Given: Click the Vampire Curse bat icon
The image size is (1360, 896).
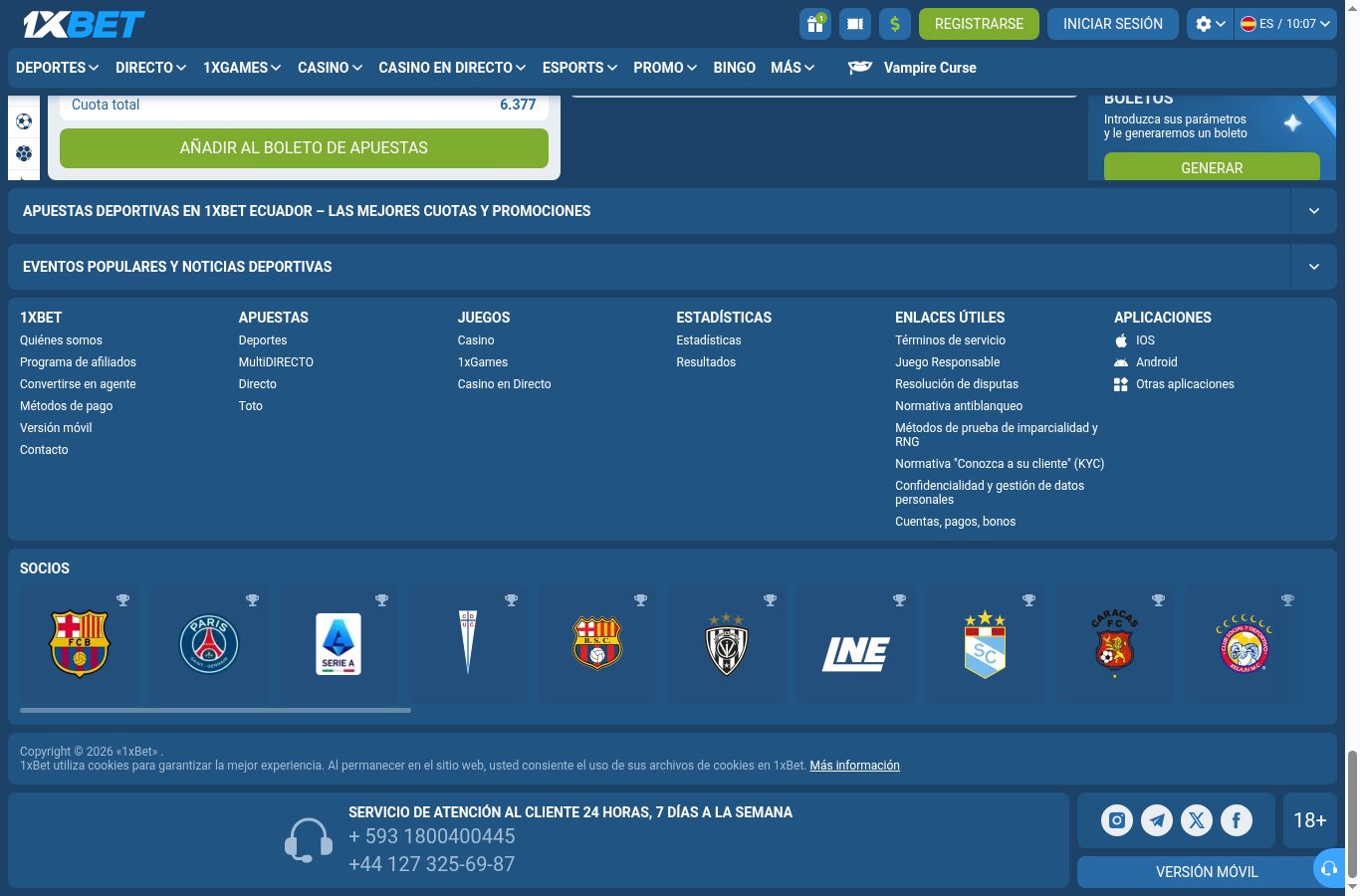Looking at the screenshot, I should [860, 68].
